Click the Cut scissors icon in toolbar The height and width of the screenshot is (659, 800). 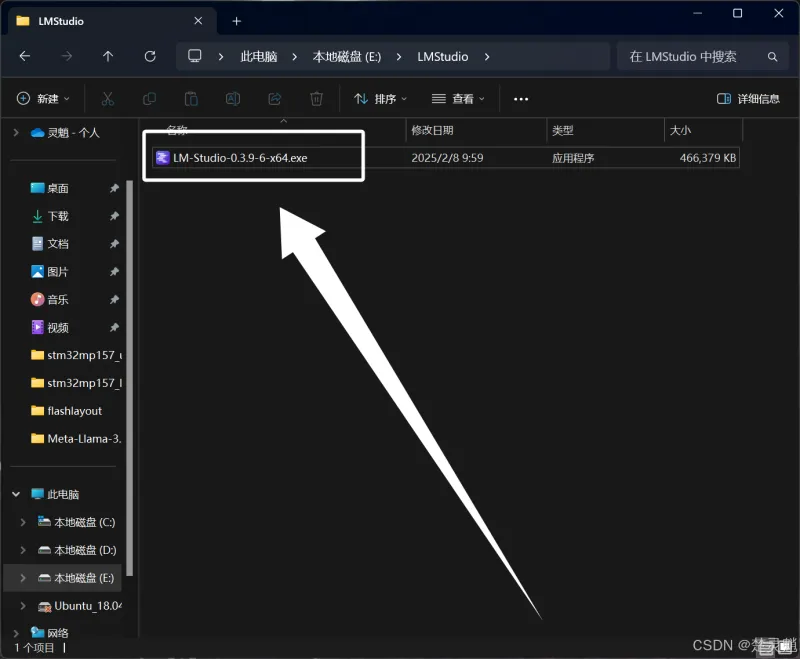(x=108, y=99)
